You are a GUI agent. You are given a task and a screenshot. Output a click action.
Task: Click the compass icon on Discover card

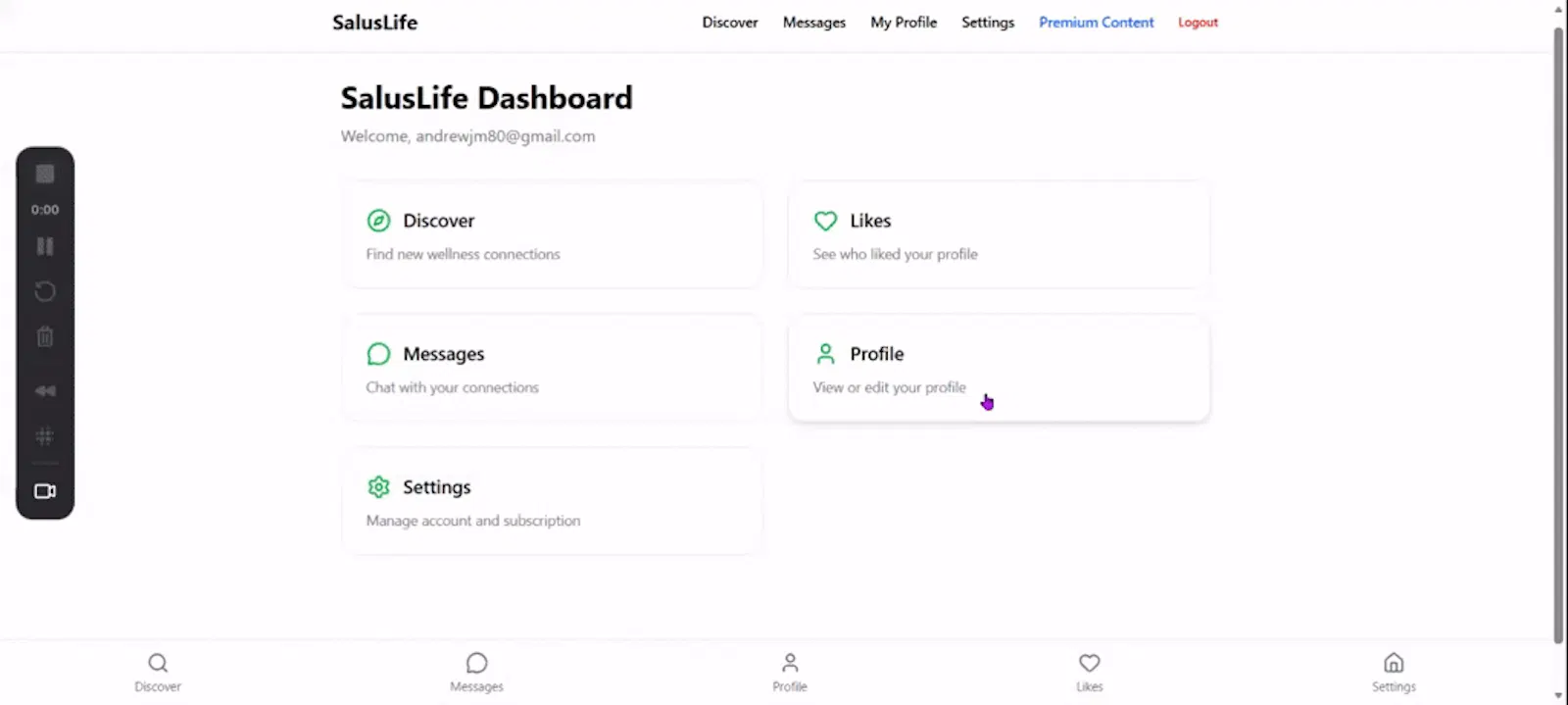[378, 221]
